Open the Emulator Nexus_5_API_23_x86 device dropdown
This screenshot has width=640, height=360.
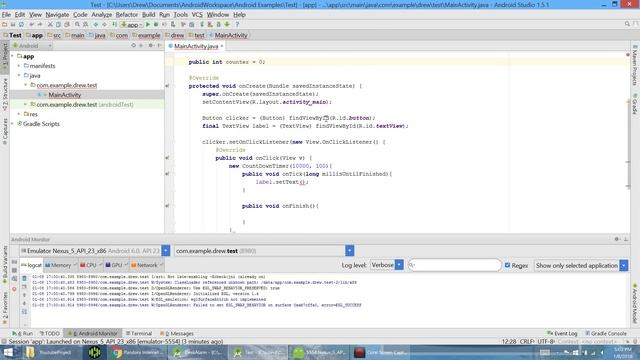(x=166, y=251)
